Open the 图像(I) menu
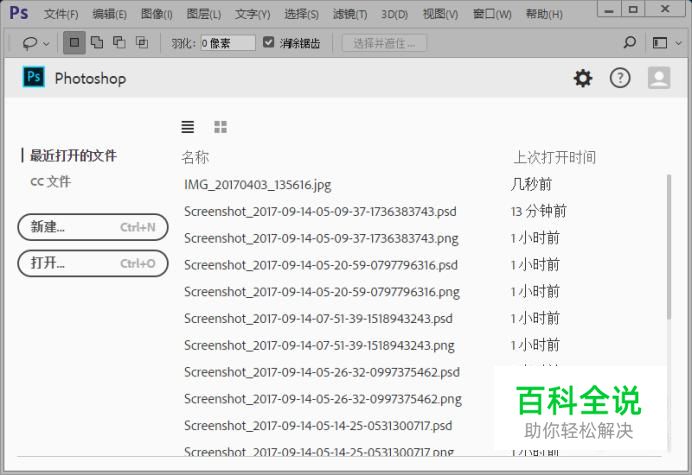 157,14
